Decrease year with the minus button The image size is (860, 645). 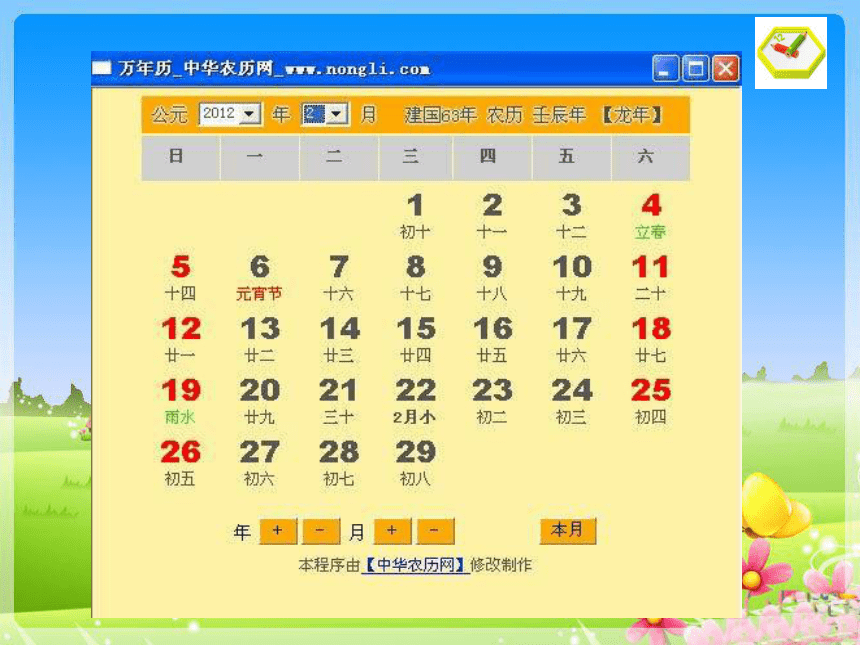321,531
